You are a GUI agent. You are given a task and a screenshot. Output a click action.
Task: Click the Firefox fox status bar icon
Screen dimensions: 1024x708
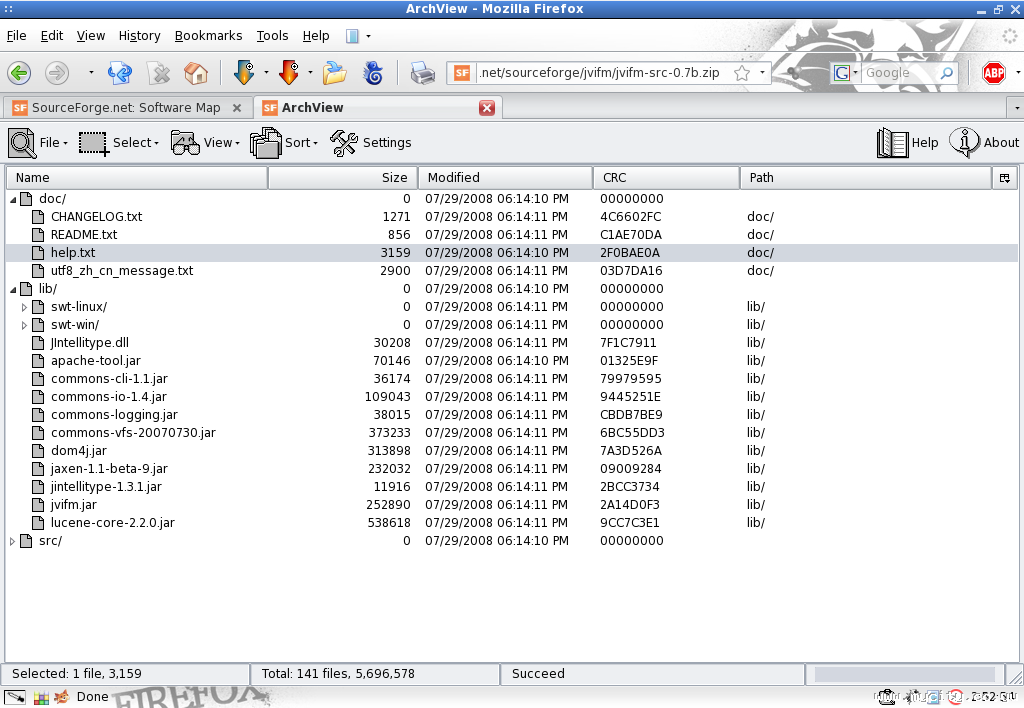pyautogui.click(x=61, y=697)
